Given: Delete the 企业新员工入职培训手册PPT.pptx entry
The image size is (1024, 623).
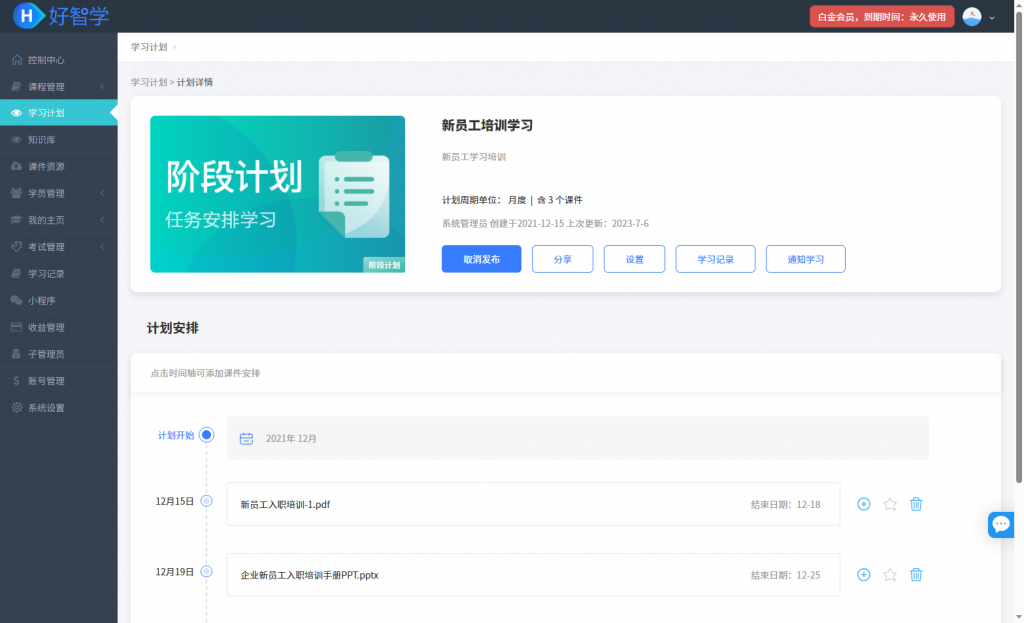Looking at the screenshot, I should [x=916, y=575].
